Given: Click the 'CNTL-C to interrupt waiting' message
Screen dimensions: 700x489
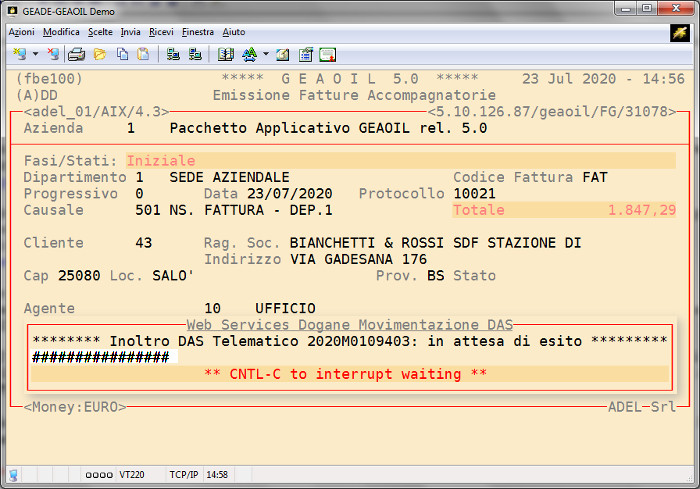Looking at the screenshot, I should 346,374.
